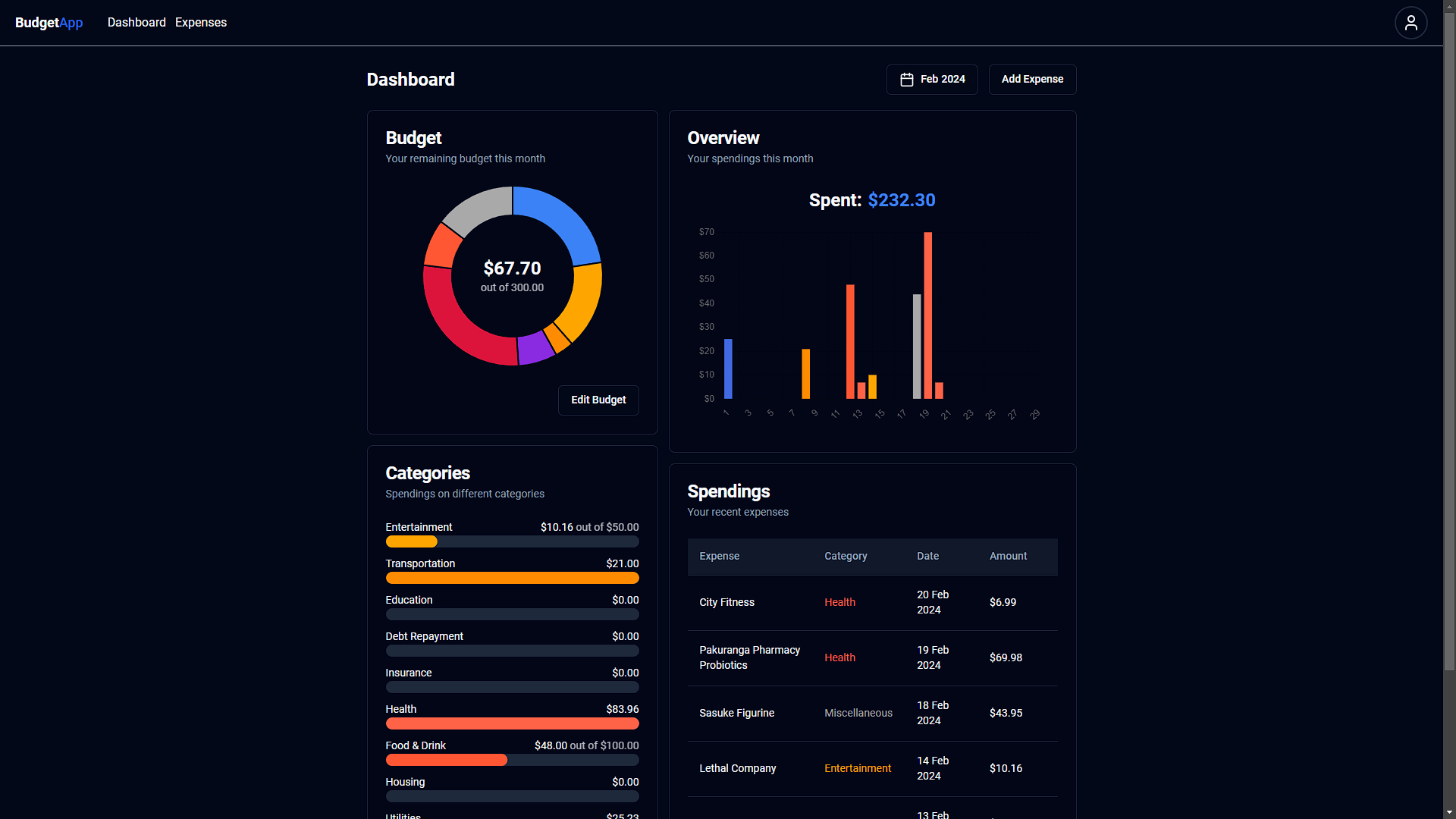The height and width of the screenshot is (819, 1456).
Task: Select the Pakuranga Pharmacy Probiotics row
Action: click(x=872, y=658)
